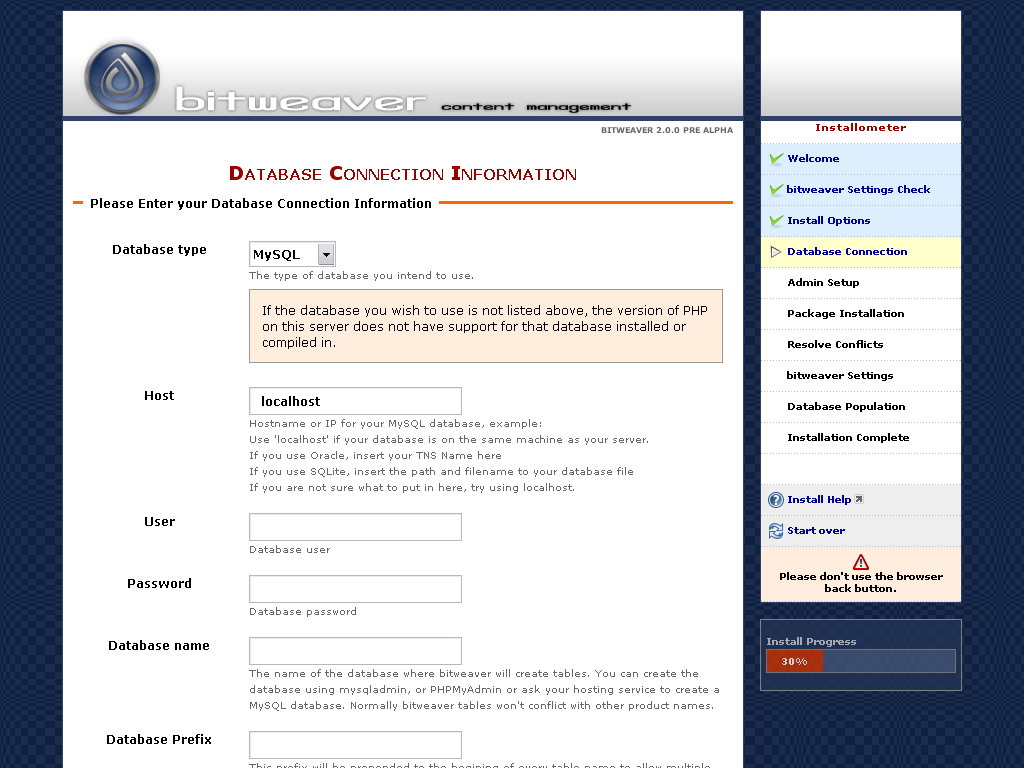The height and width of the screenshot is (768, 1024).
Task: Click the 'Database user' hint text
Action: click(289, 550)
